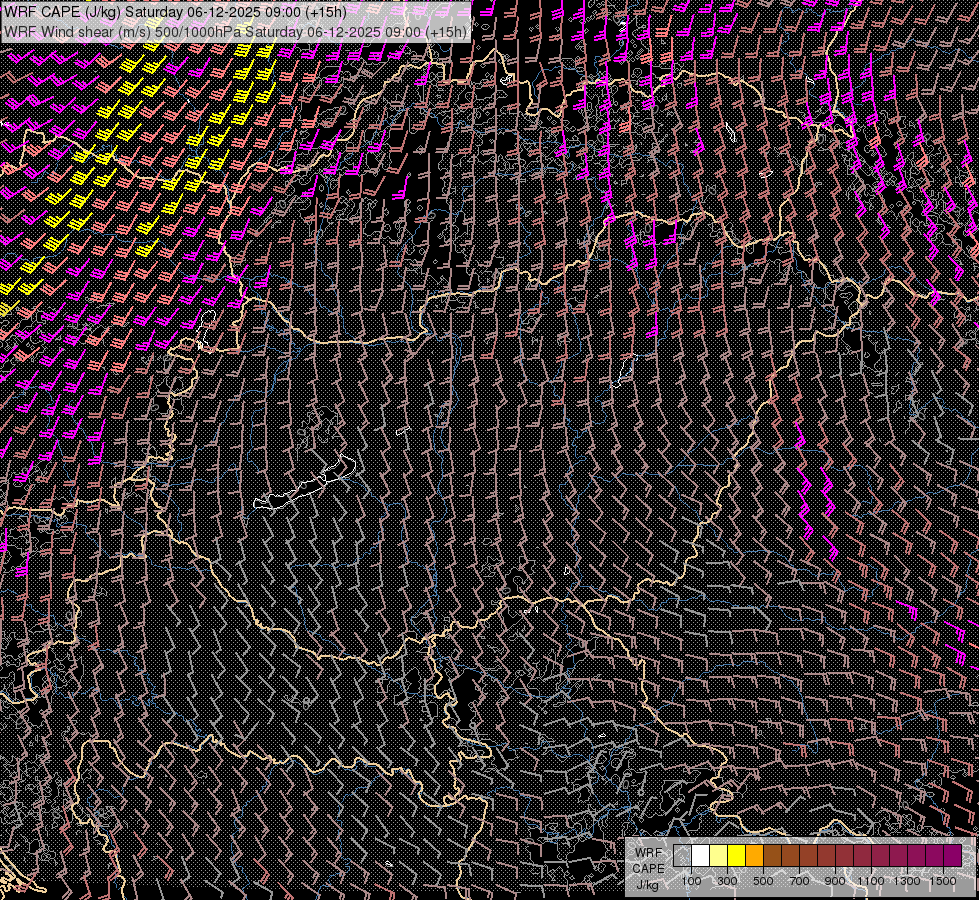This screenshot has height=900, width=979.
Task: Click the 1100 tick label on the legend
Action: tap(871, 881)
